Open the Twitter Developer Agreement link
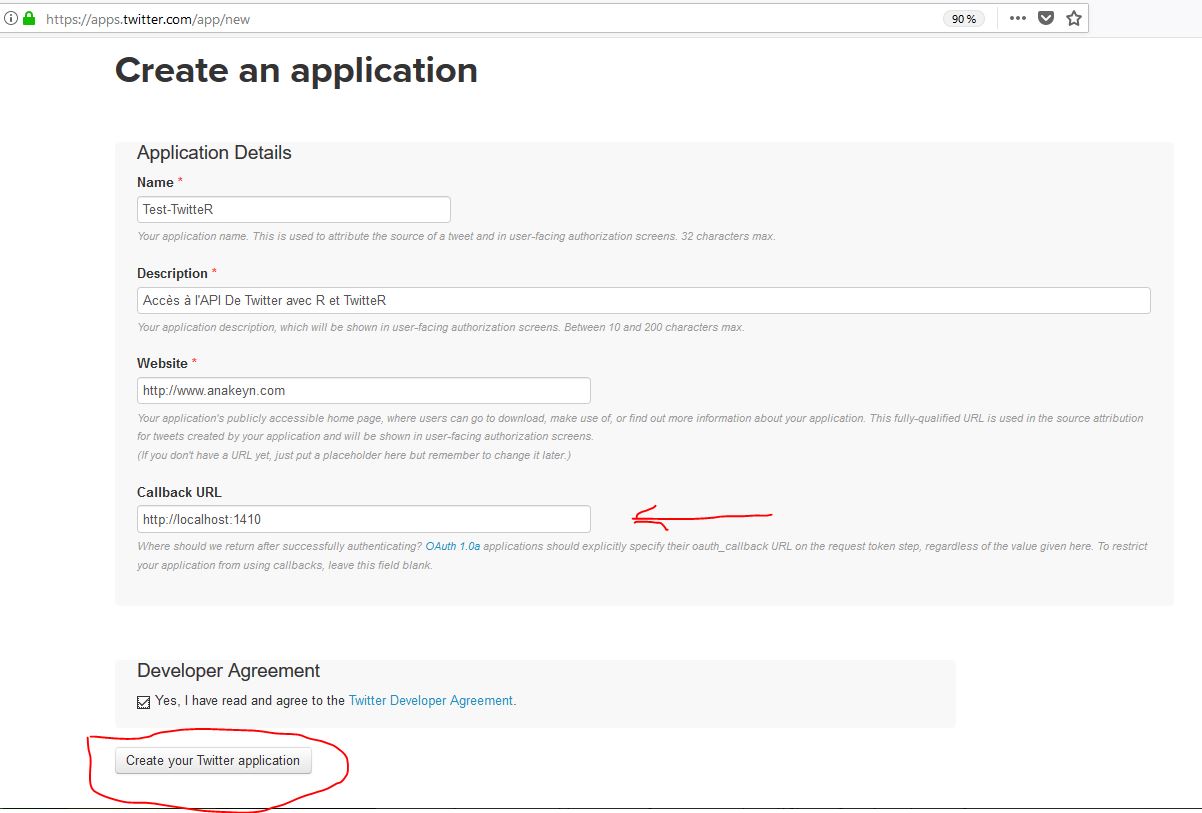The image size is (1202, 813). [x=431, y=701]
